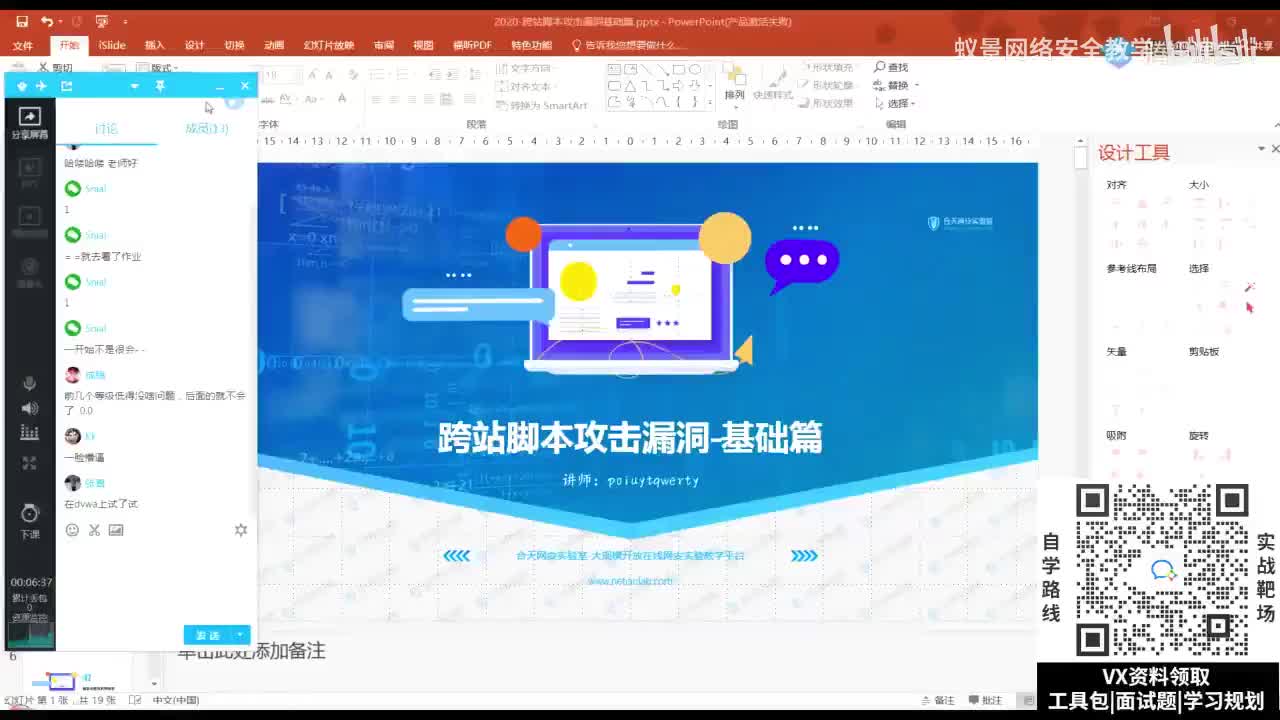Click the 备注 notes button in status bar

[937, 700]
